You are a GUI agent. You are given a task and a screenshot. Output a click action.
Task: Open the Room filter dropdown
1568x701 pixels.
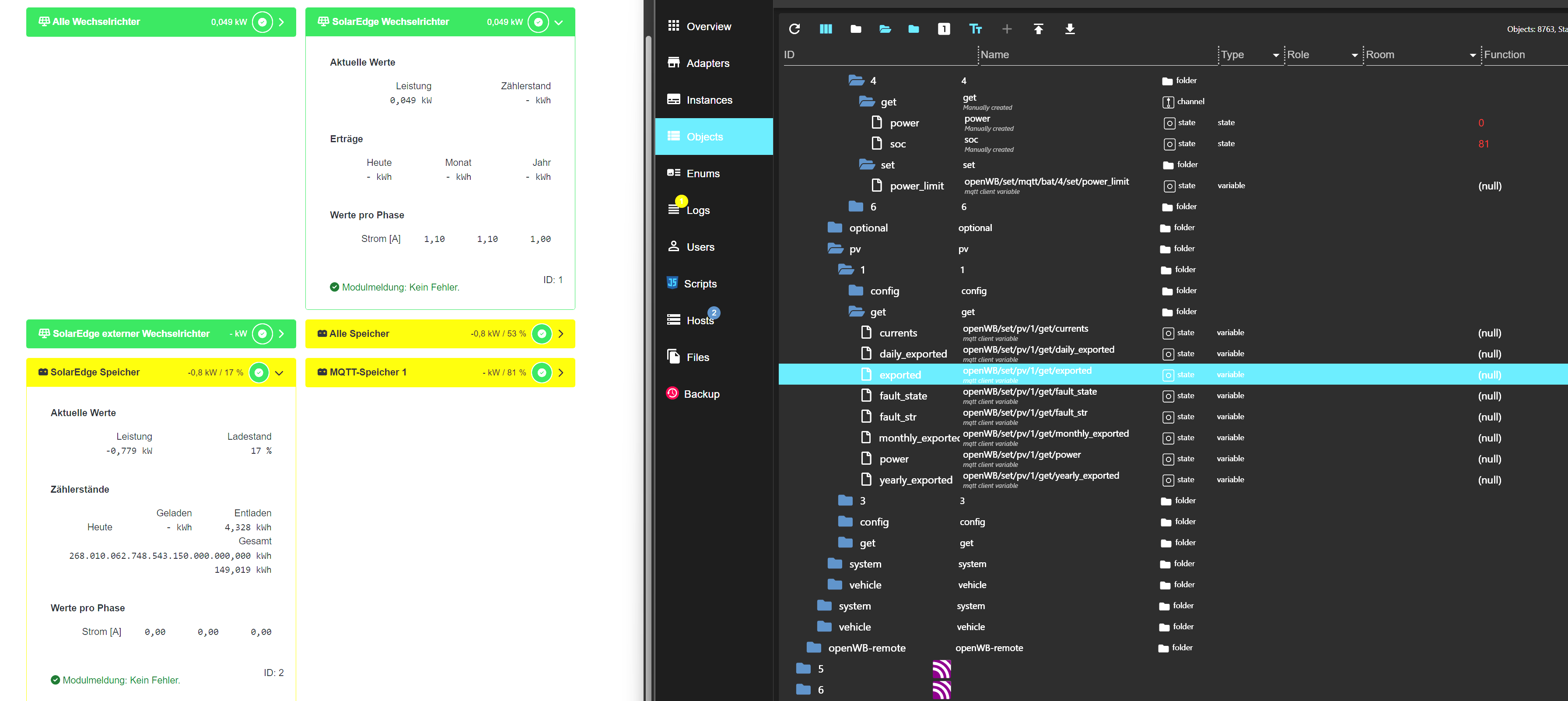tap(1473, 55)
